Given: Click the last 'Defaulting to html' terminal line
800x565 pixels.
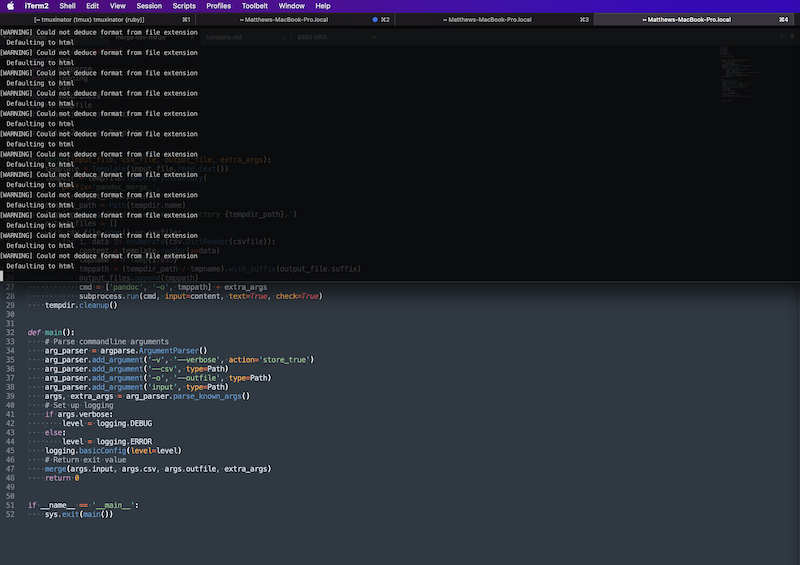Looking at the screenshot, I should click(40, 266).
